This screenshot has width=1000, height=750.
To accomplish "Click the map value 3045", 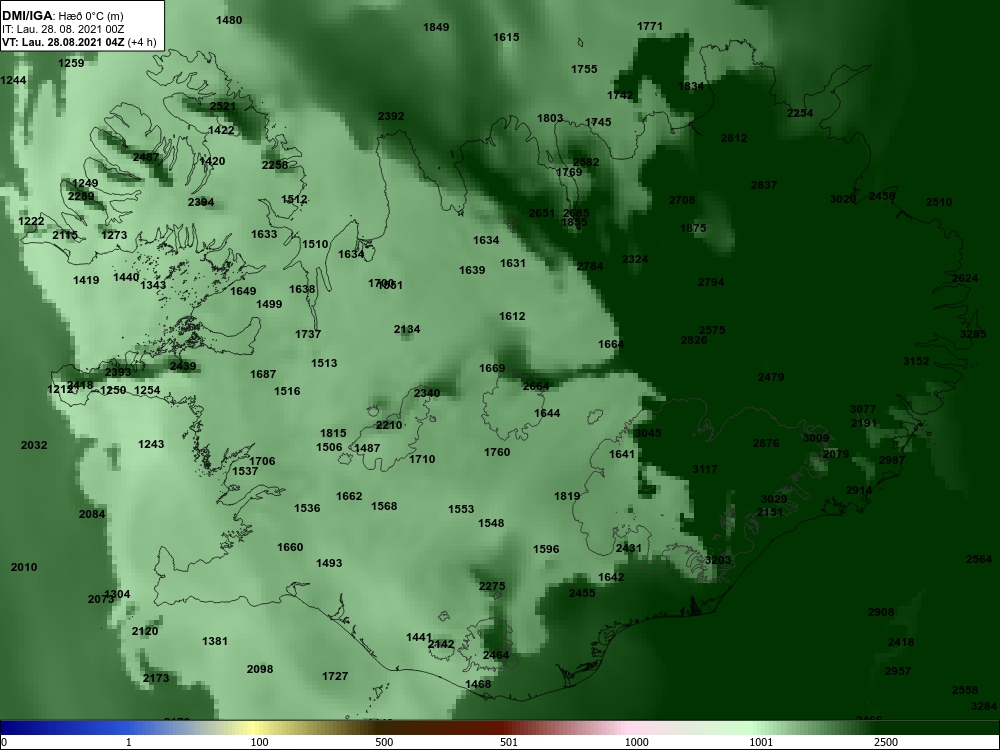I will pos(649,432).
